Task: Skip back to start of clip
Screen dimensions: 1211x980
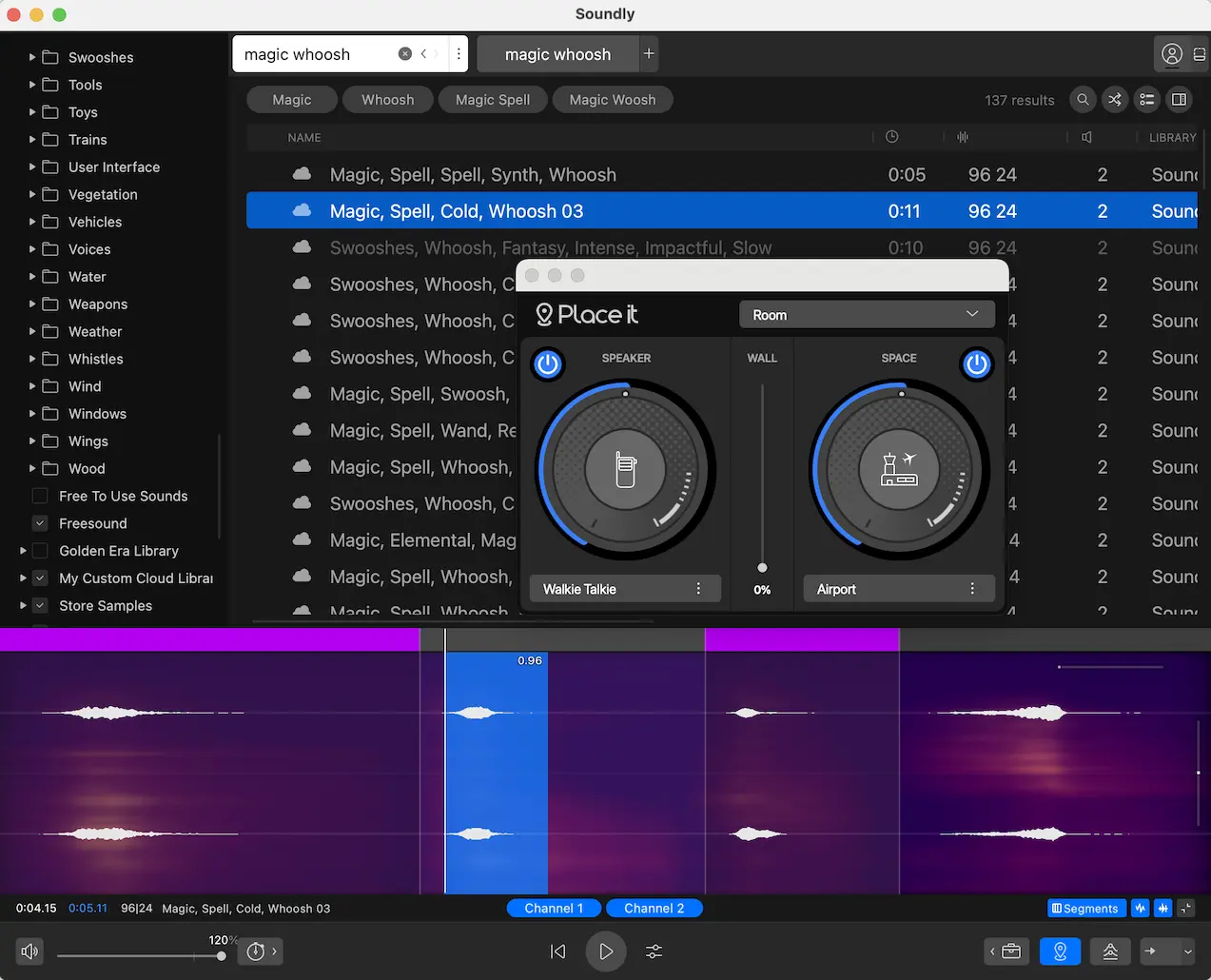Action: click(x=558, y=951)
